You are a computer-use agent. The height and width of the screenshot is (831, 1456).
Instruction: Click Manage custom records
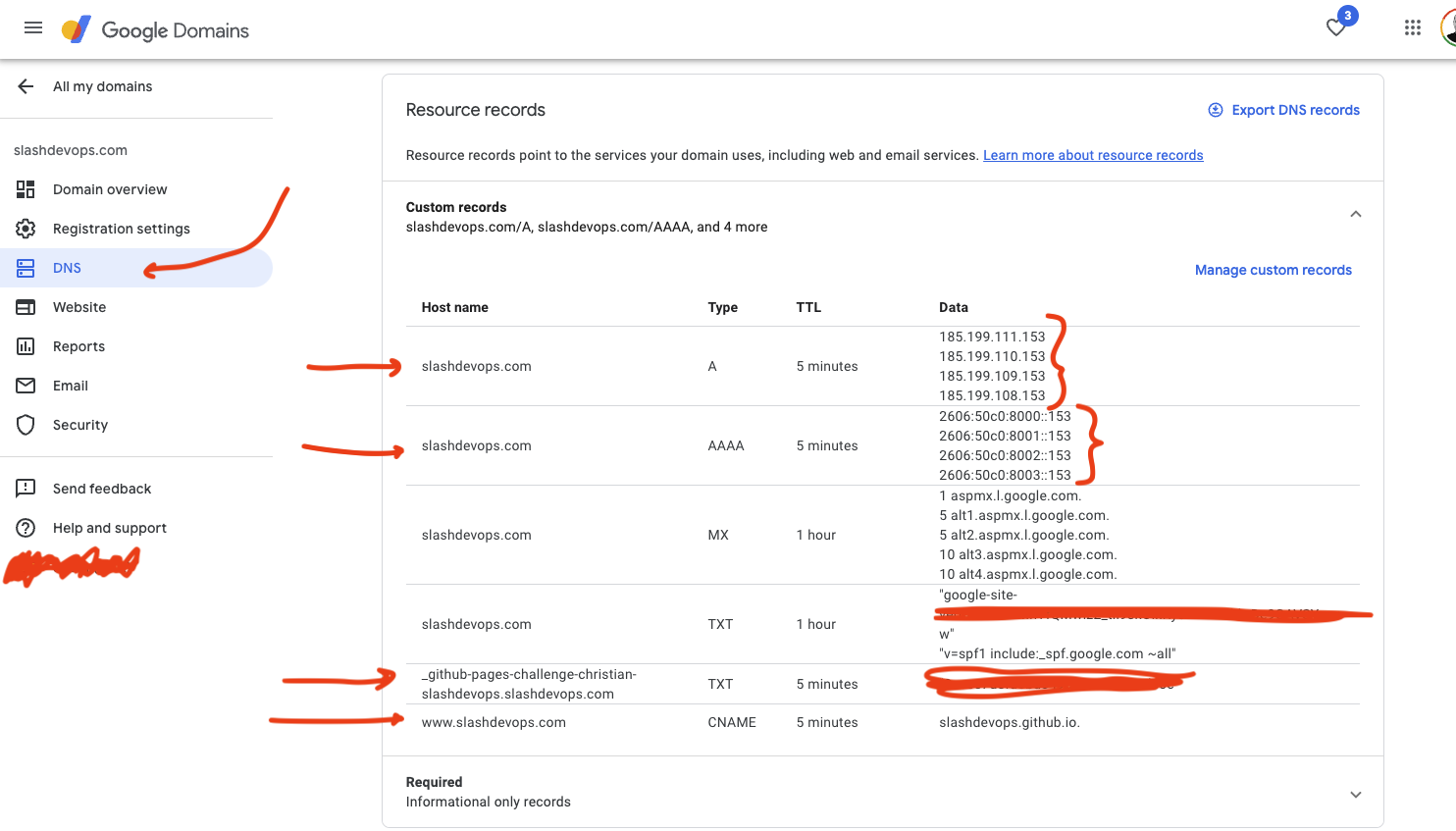pyautogui.click(x=1273, y=270)
